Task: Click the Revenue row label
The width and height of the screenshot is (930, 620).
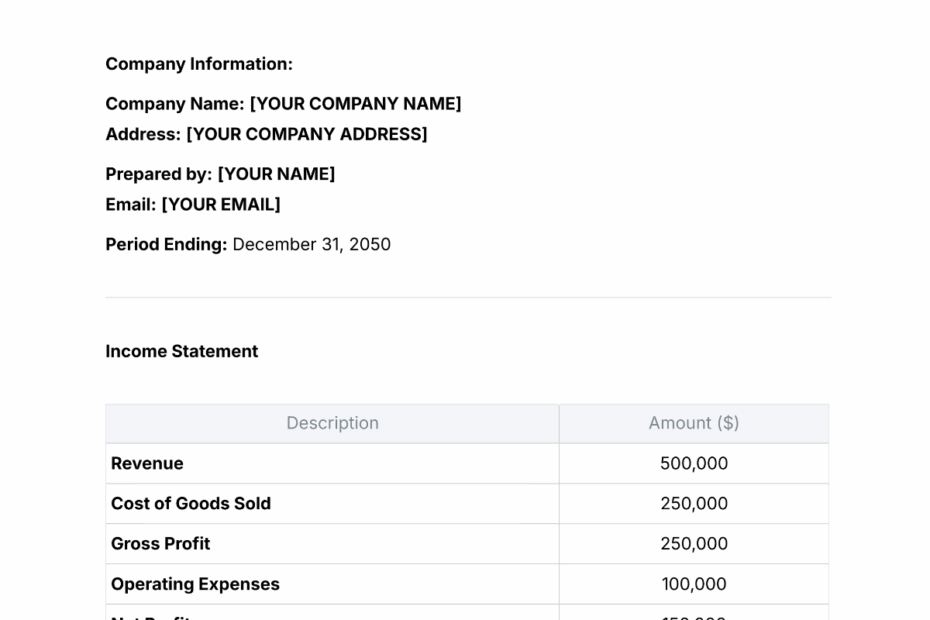Action: pyautogui.click(x=147, y=463)
